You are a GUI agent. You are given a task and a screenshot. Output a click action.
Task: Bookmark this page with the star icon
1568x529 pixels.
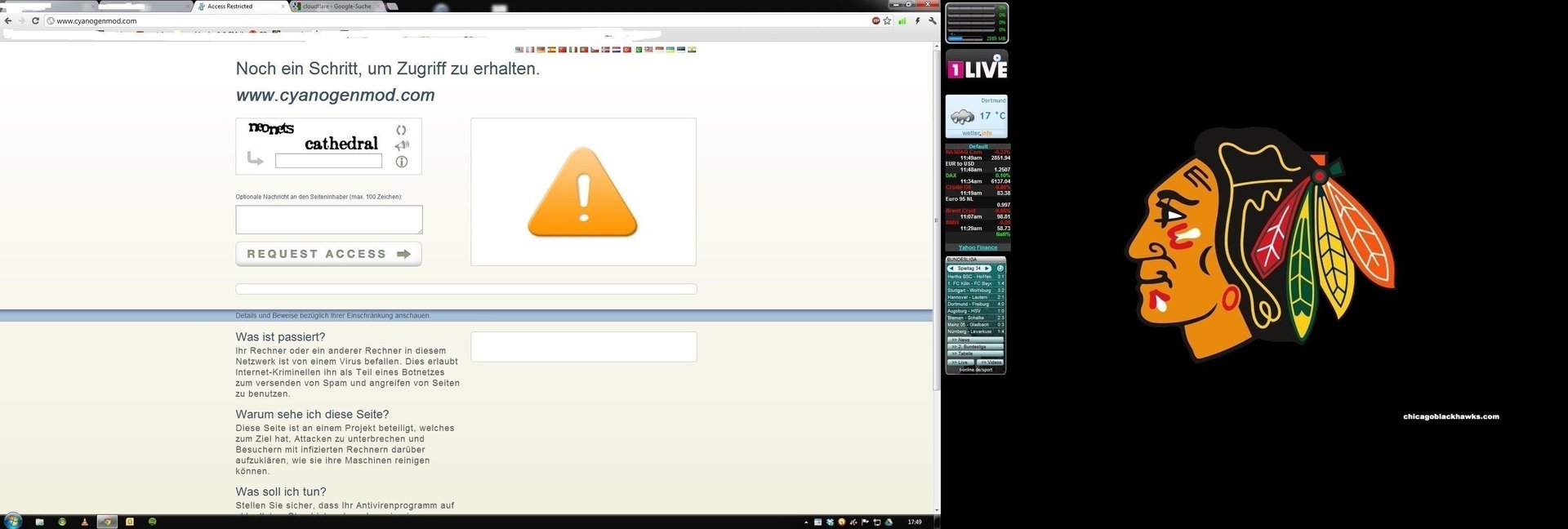pyautogui.click(x=887, y=21)
